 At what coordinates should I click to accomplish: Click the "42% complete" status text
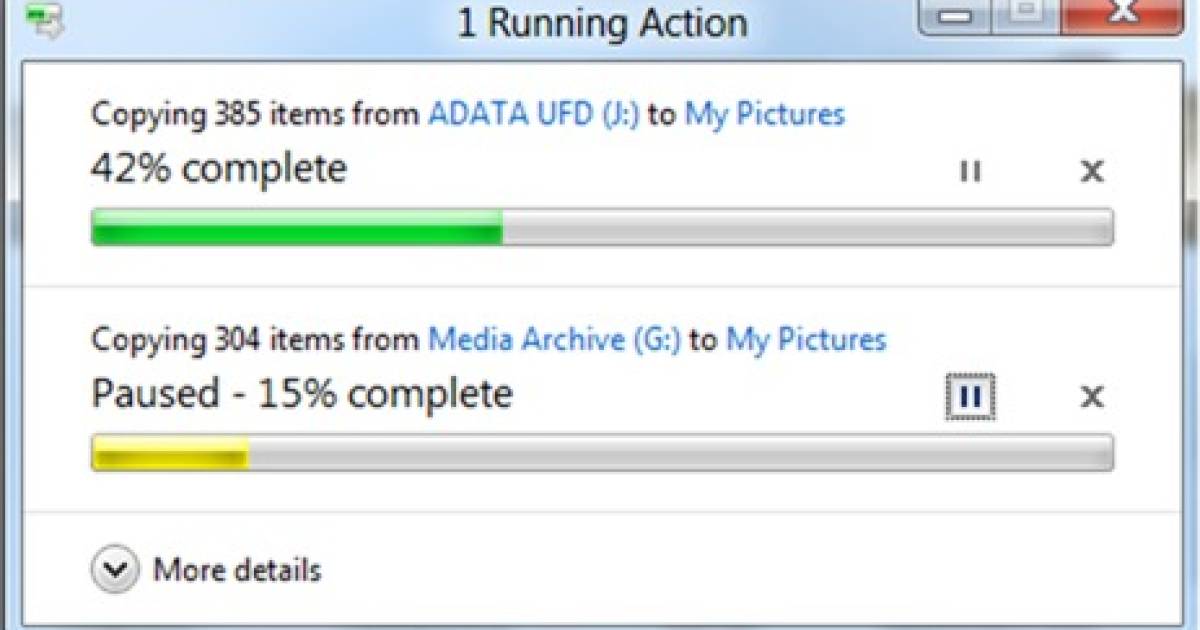(x=219, y=168)
